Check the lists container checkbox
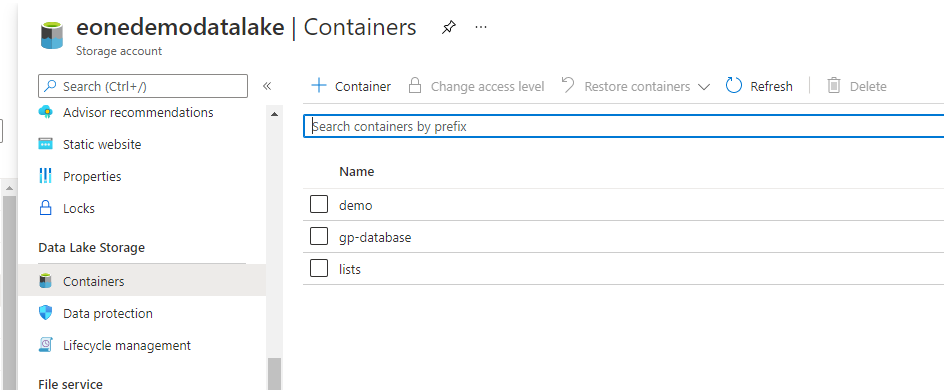 click(319, 268)
